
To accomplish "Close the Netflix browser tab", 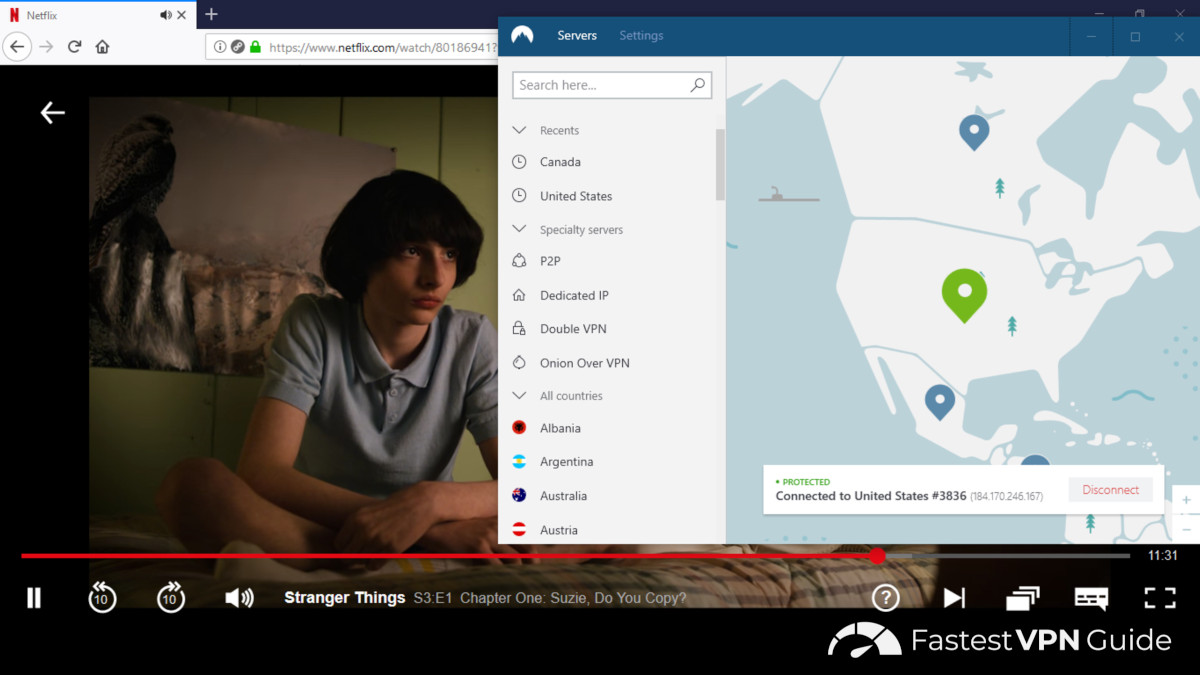I will click(181, 15).
